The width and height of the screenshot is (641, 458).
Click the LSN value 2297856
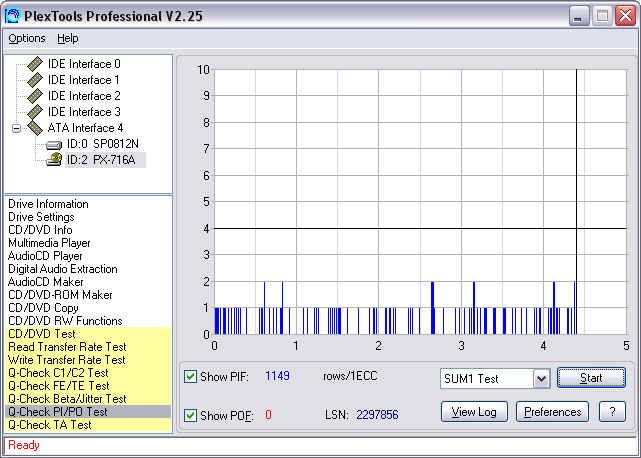377,415
